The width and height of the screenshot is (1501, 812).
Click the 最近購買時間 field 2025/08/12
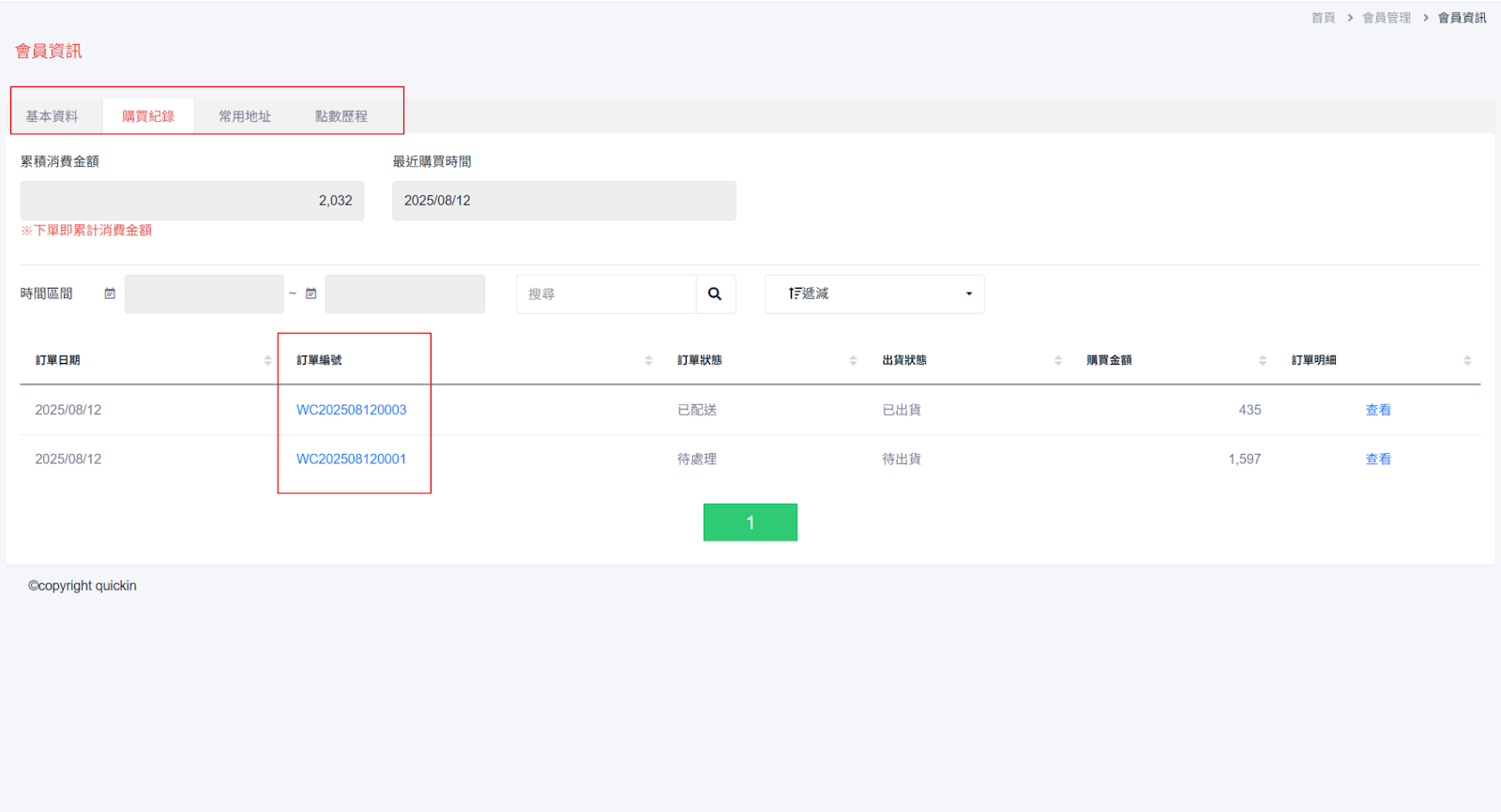[x=564, y=201]
